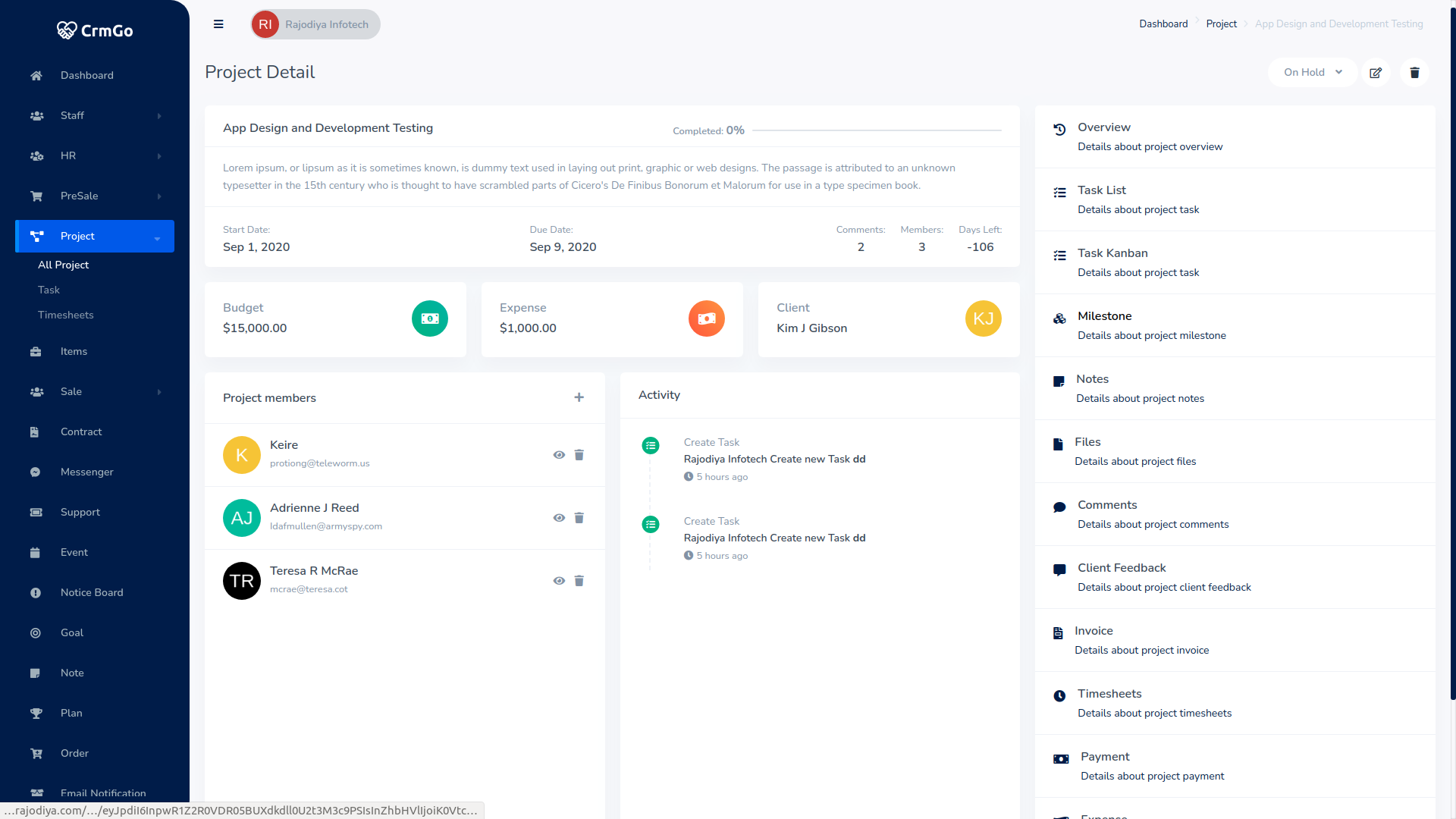Click the plus icon to add project member

[x=579, y=397]
